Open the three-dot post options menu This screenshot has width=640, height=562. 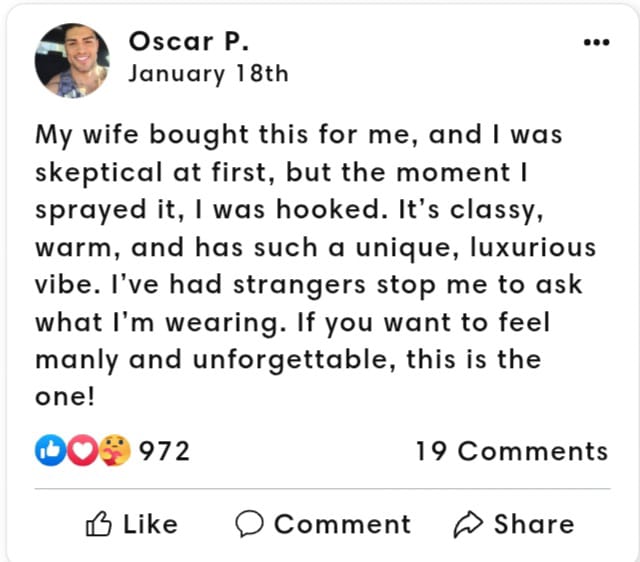595,43
